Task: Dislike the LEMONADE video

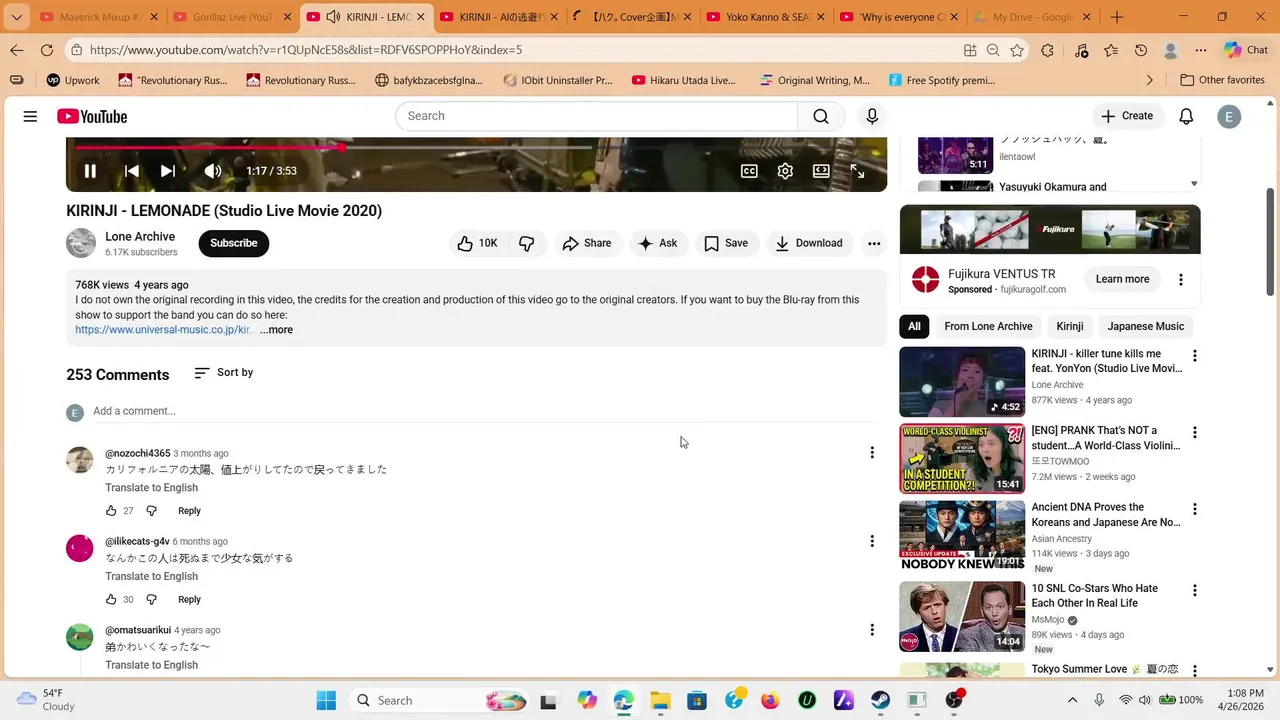Action: point(527,243)
